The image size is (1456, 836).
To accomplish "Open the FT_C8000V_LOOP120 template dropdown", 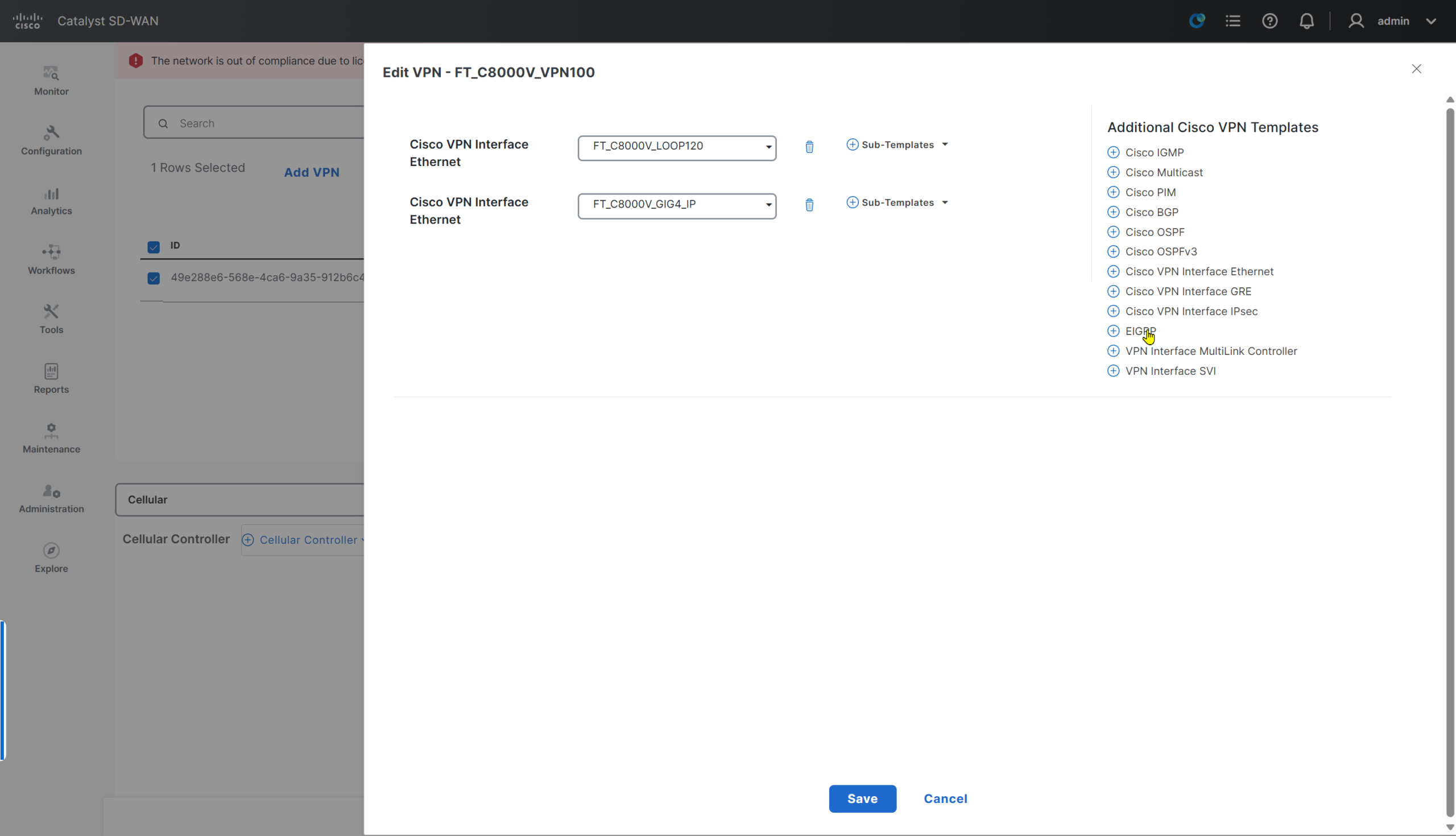I will [x=677, y=148].
